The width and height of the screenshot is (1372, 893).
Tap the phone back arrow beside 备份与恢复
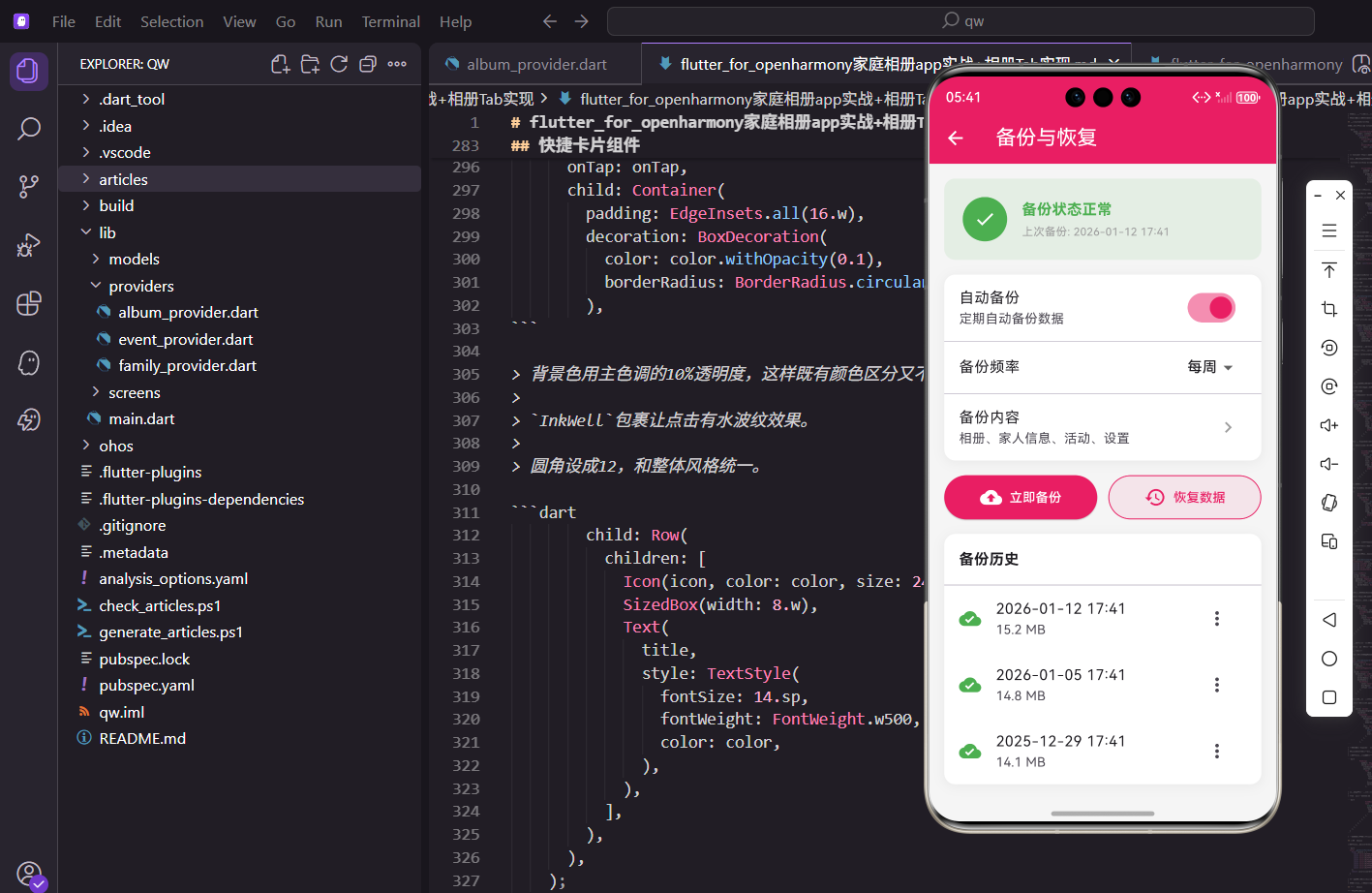tap(956, 138)
